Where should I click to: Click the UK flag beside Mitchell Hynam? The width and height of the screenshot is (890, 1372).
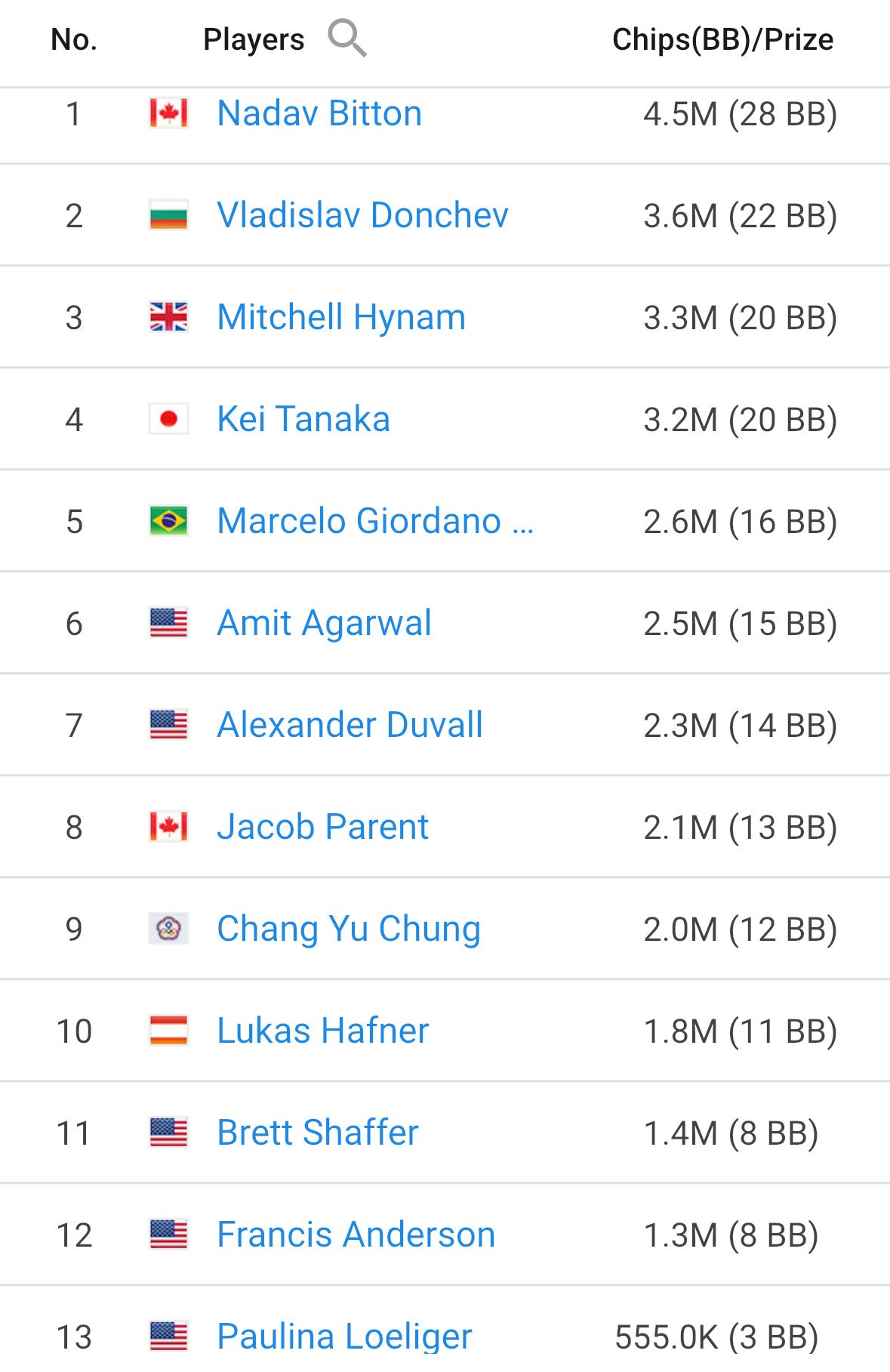tap(168, 318)
